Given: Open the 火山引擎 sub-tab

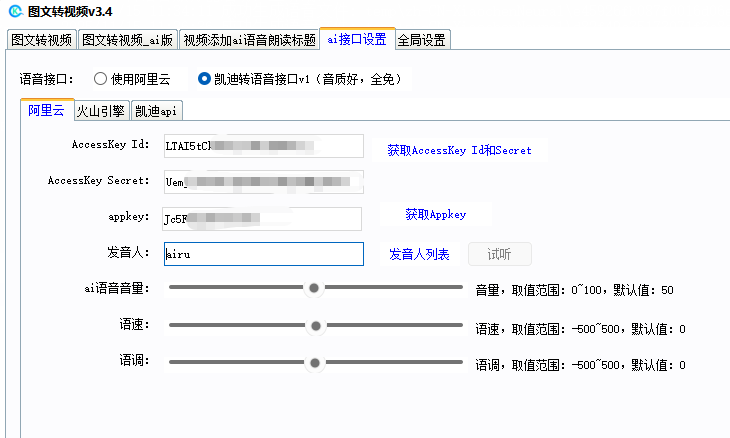Looking at the screenshot, I should click(100, 111).
